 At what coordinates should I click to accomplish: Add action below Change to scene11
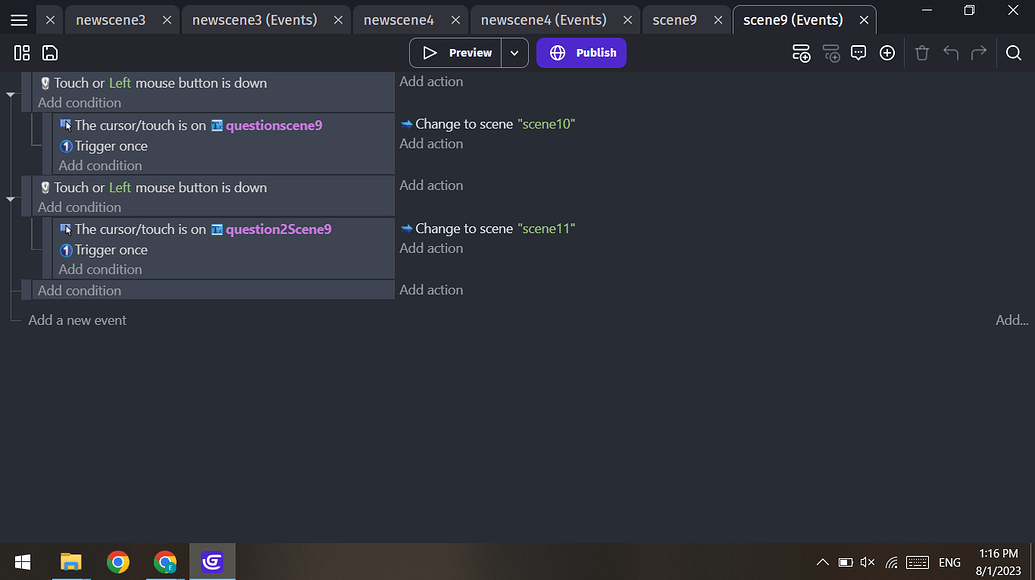pos(431,248)
